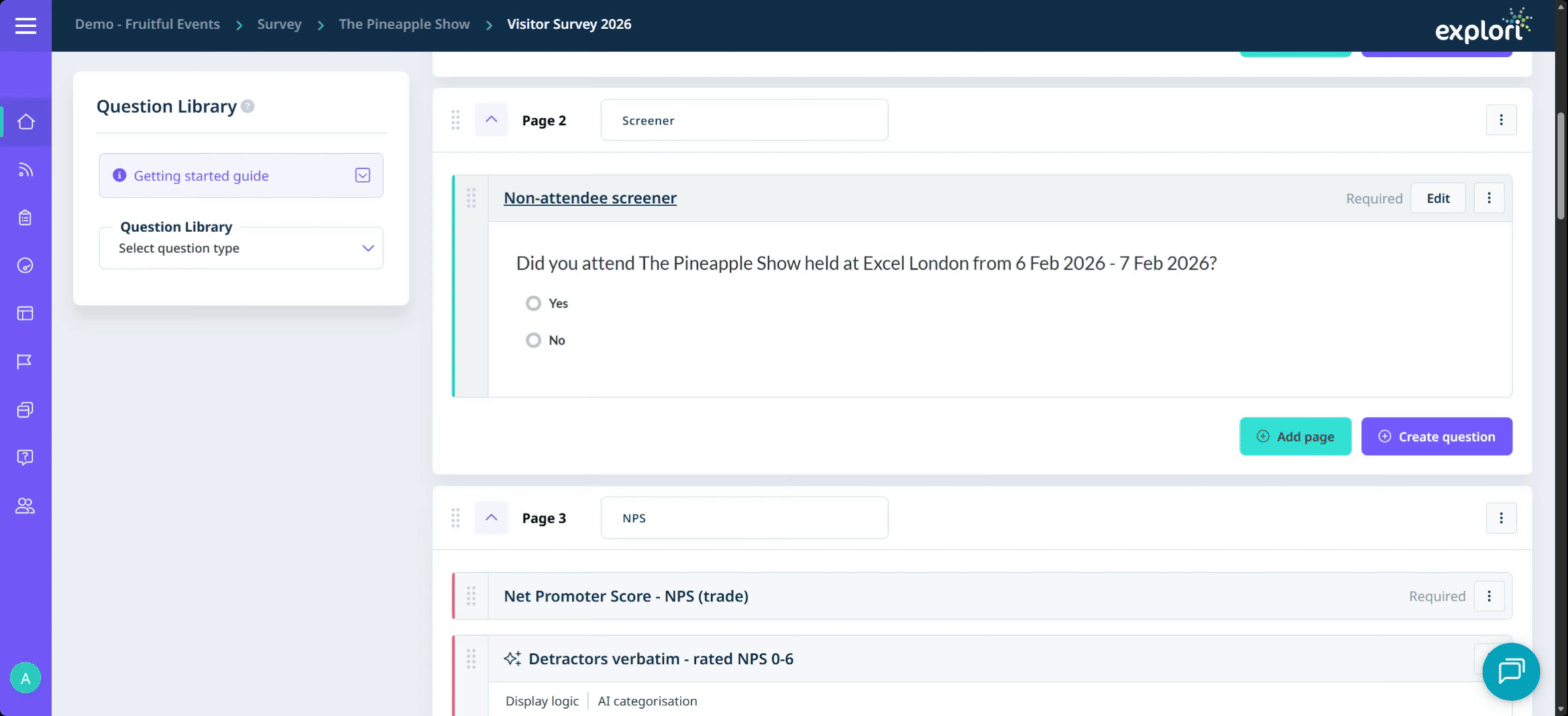The image size is (1568, 716).
Task: Click the home icon in sidebar
Action: (x=25, y=122)
